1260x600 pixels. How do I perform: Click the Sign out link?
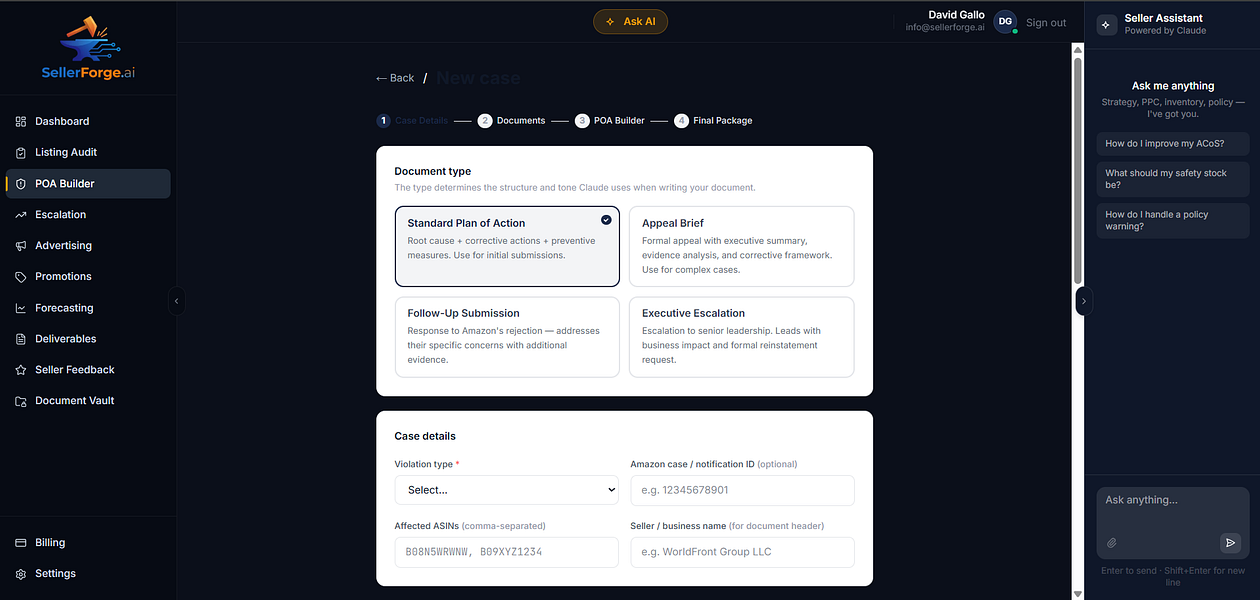point(1046,23)
